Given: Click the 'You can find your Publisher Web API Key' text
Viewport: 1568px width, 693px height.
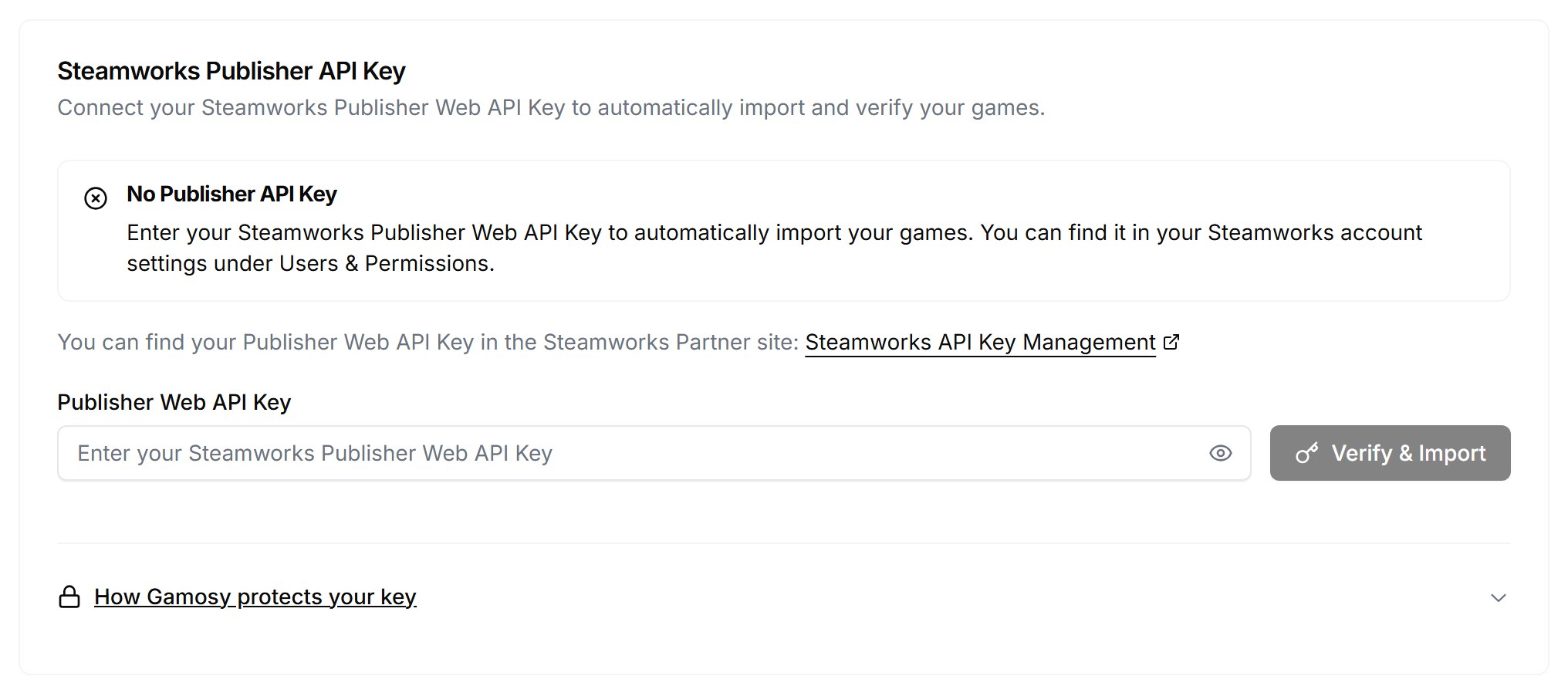Looking at the screenshot, I should coord(427,342).
